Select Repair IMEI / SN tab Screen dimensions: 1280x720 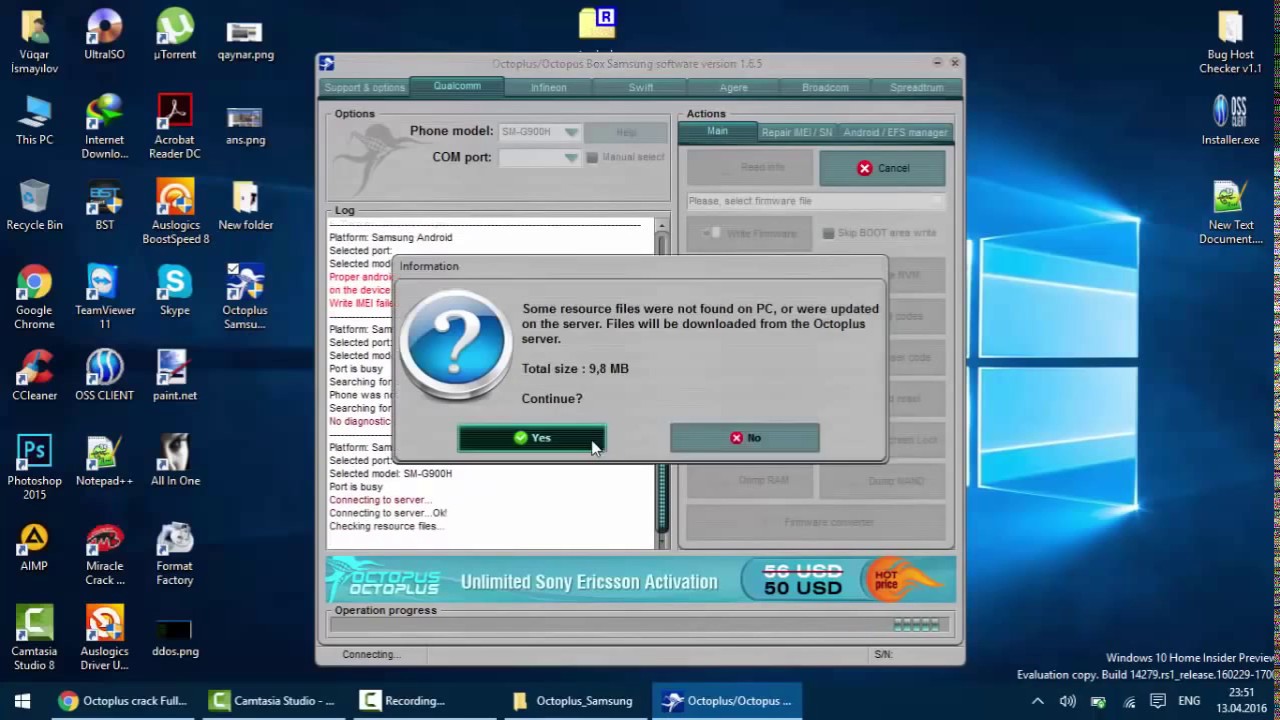(796, 132)
